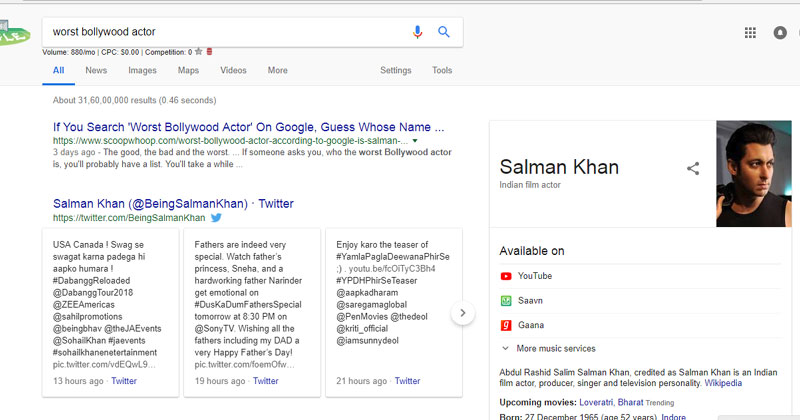Click the voice search microphone icon
This screenshot has height=420, width=800.
(417, 32)
